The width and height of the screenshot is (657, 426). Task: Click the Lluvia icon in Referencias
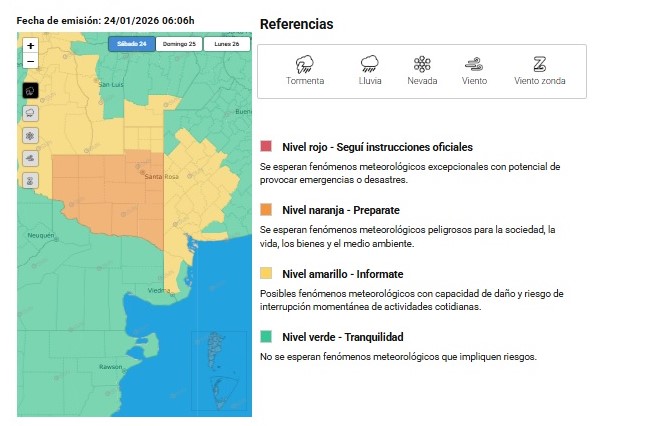click(x=370, y=64)
